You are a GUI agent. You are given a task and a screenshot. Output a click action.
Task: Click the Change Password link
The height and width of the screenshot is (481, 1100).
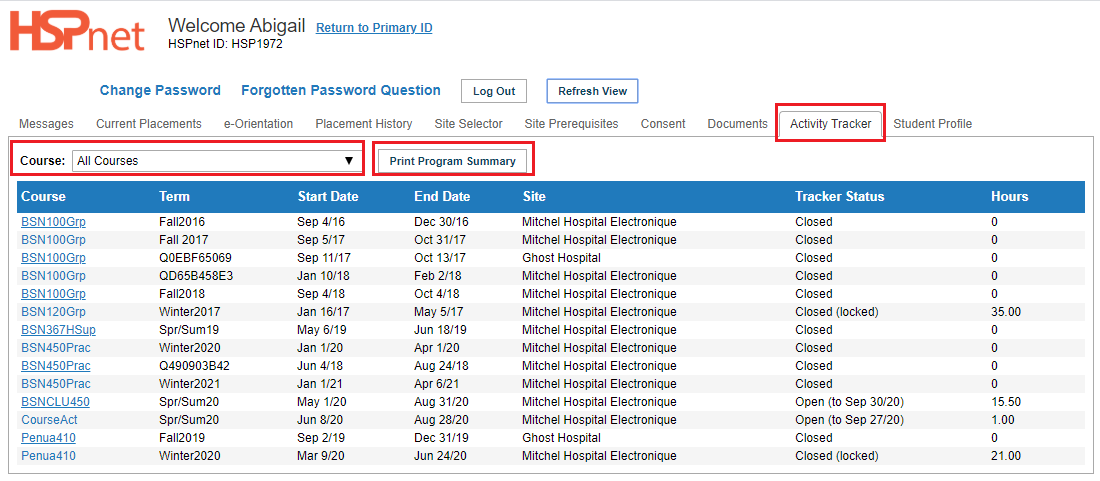pyautogui.click(x=160, y=90)
